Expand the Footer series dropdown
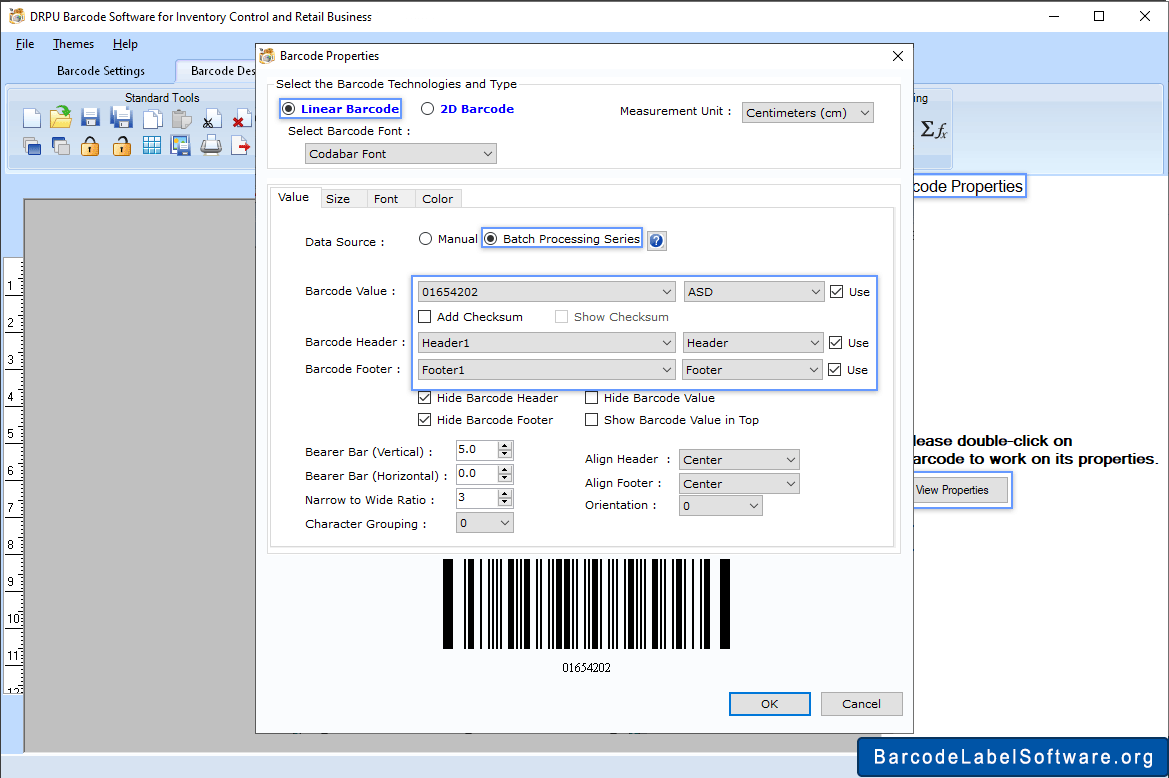 pos(753,370)
